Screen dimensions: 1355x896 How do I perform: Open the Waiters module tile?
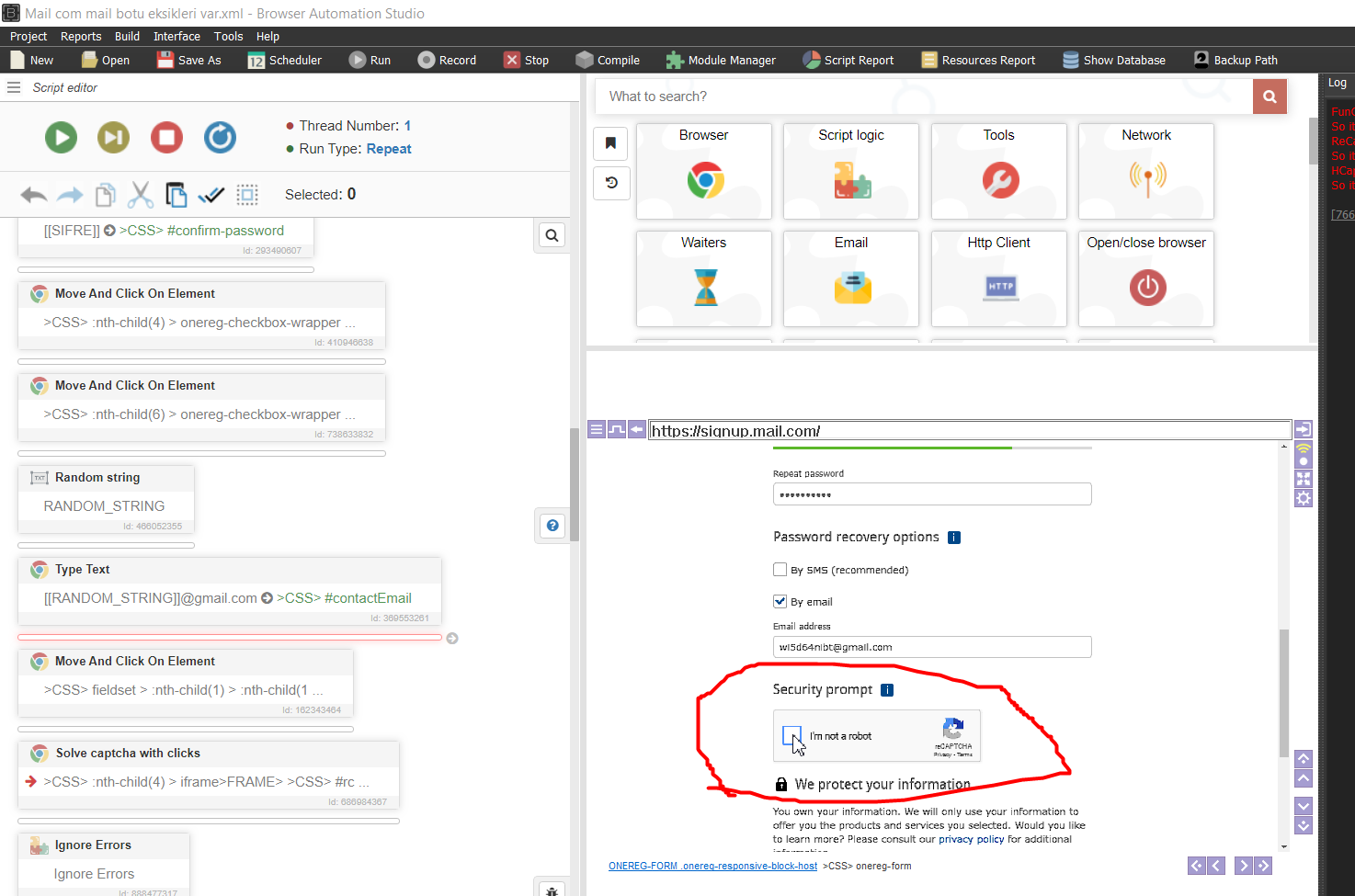tap(704, 278)
